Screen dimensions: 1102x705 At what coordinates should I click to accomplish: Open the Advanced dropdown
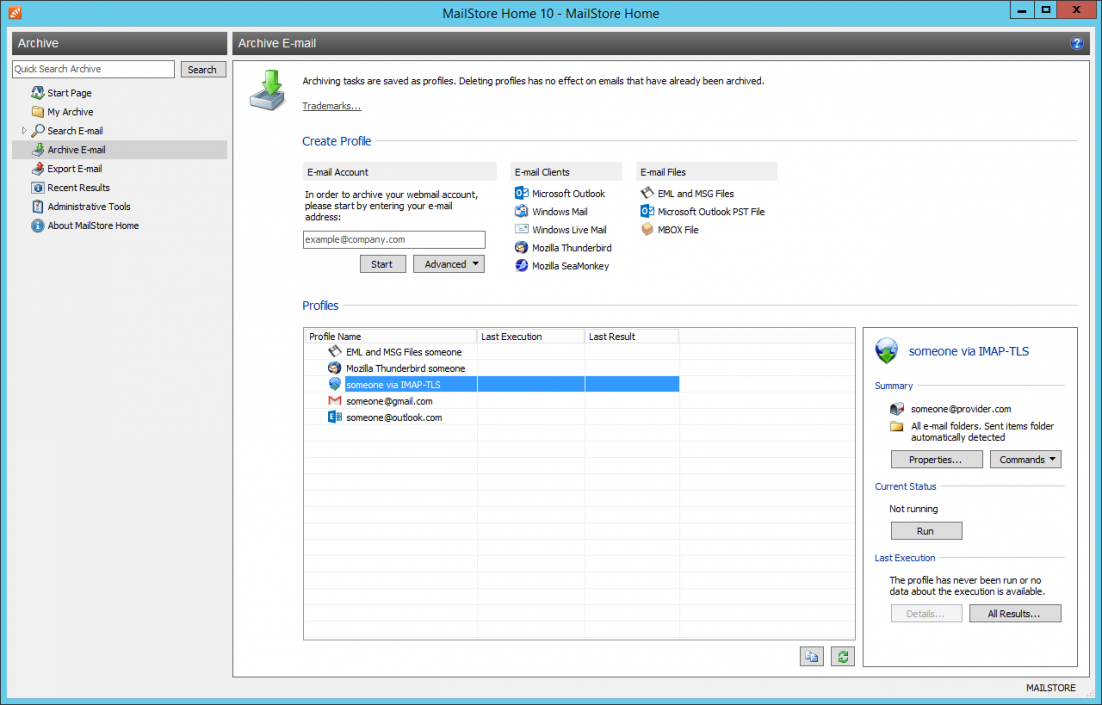click(x=448, y=263)
